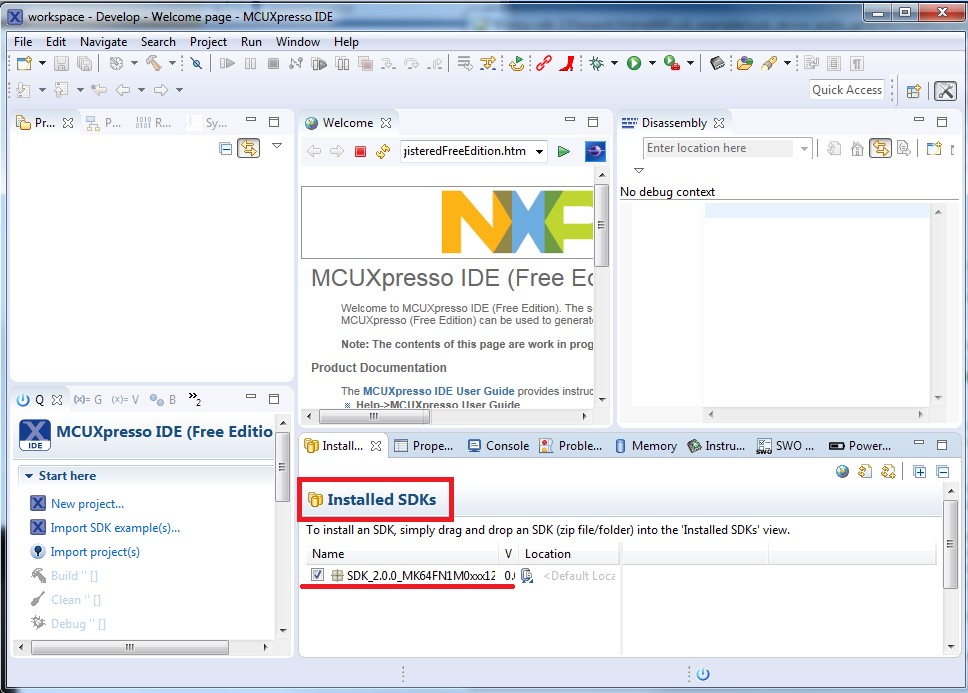Open the Run launch dropdown arrow
Screen dimensions: 968x693
coord(652,63)
